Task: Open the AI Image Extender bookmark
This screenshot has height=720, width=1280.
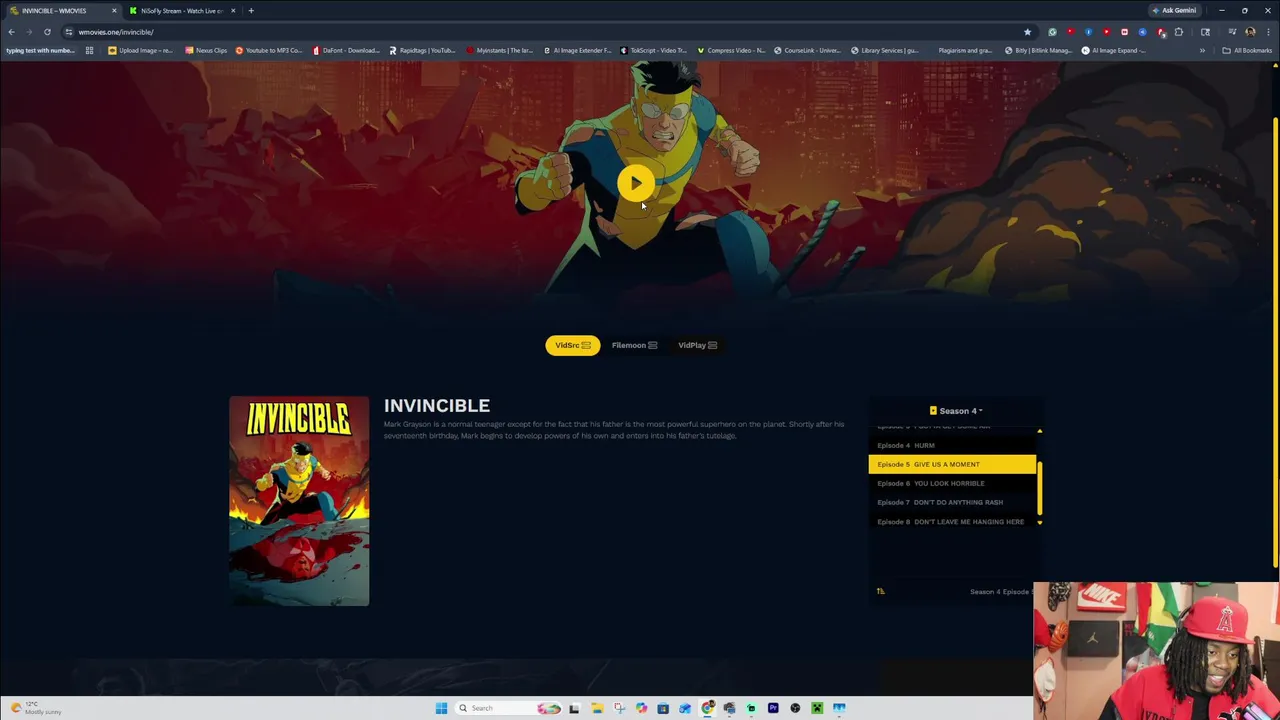Action: [577, 50]
